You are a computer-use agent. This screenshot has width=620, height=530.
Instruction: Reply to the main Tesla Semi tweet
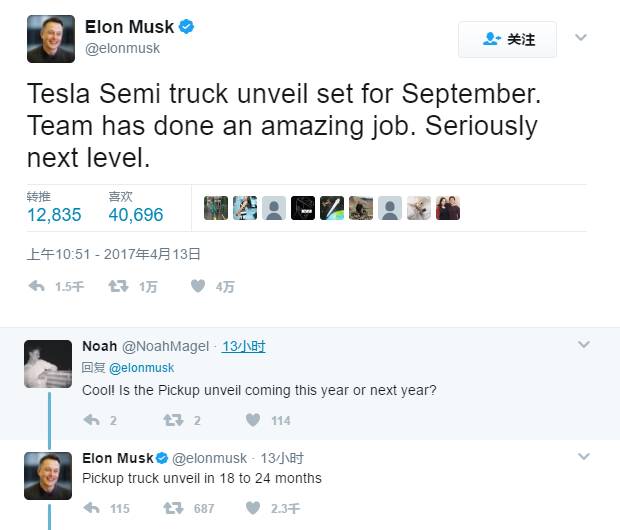[x=37, y=287]
